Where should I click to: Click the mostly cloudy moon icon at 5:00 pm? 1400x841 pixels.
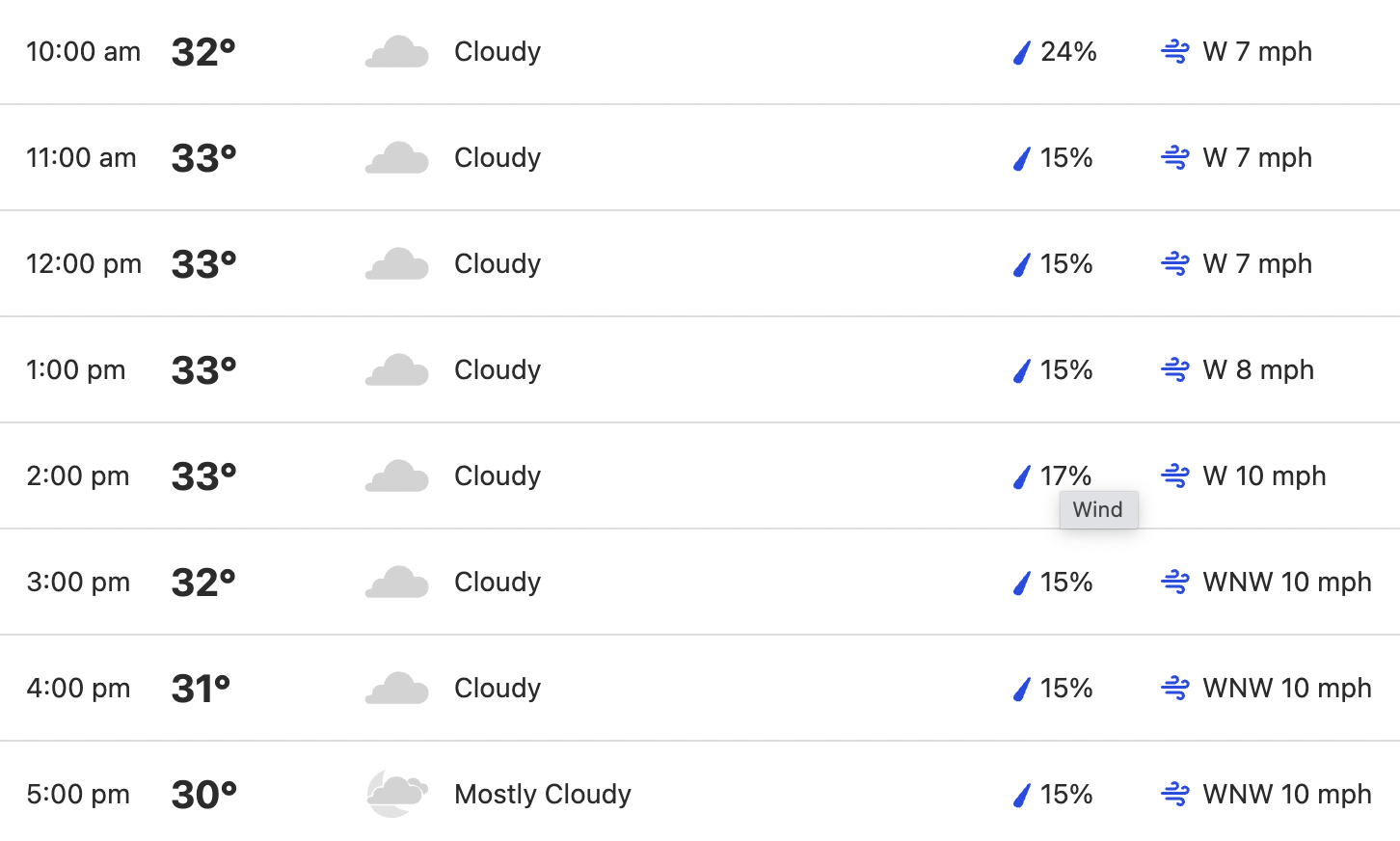pos(396,794)
